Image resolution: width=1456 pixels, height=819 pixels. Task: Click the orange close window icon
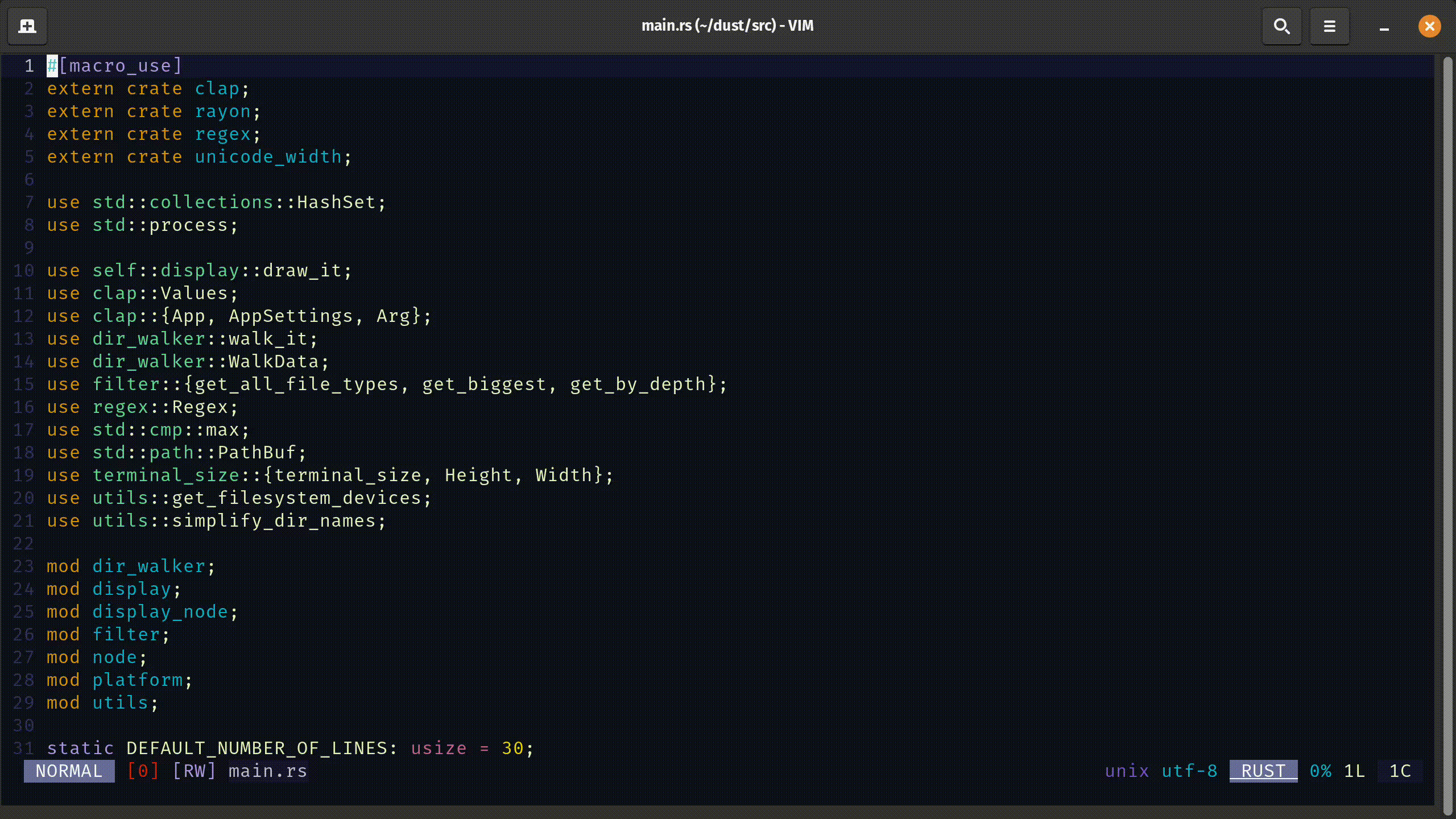coord(1429,26)
